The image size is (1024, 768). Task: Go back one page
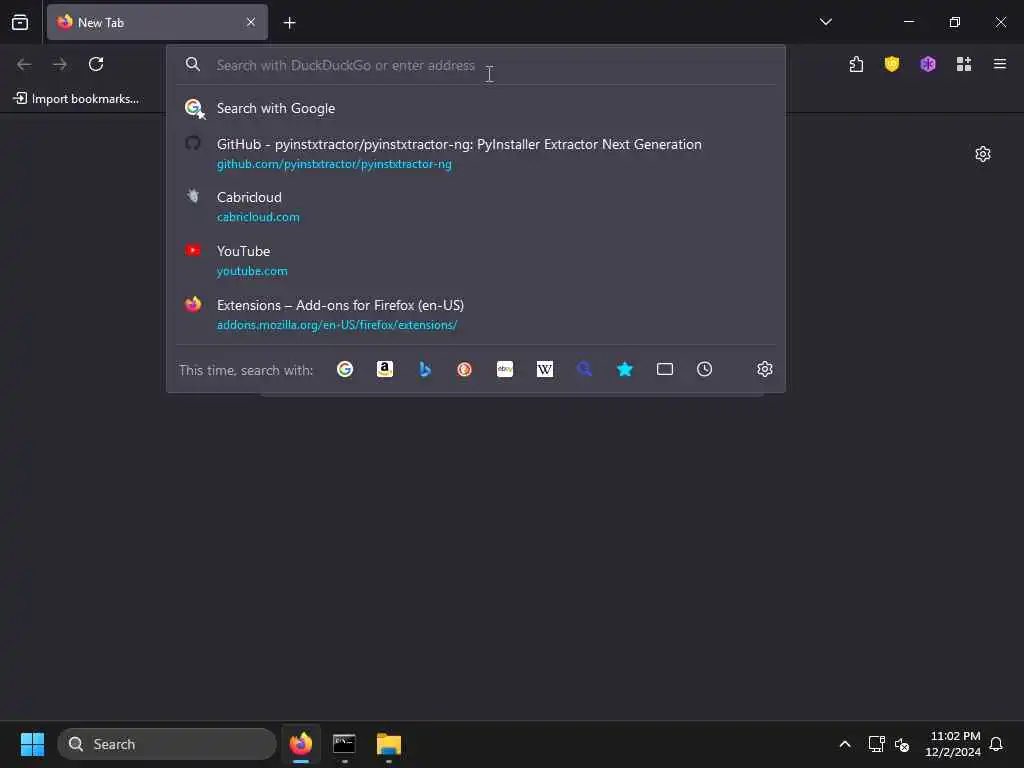pos(24,64)
